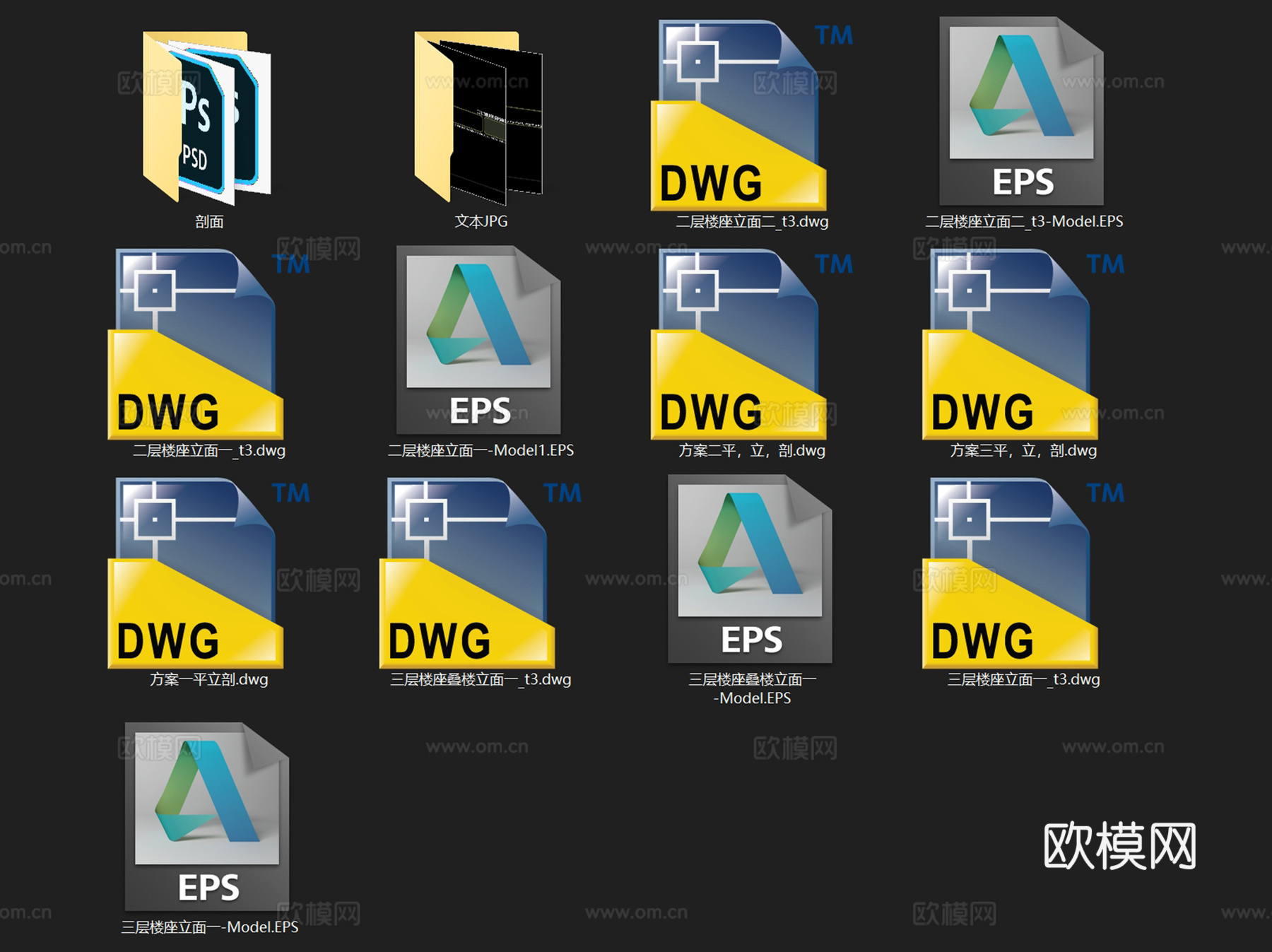The width and height of the screenshot is (1272, 952).
Task: Select the file name 二层楼座立面一_t3.dwg
Action: pos(209,451)
